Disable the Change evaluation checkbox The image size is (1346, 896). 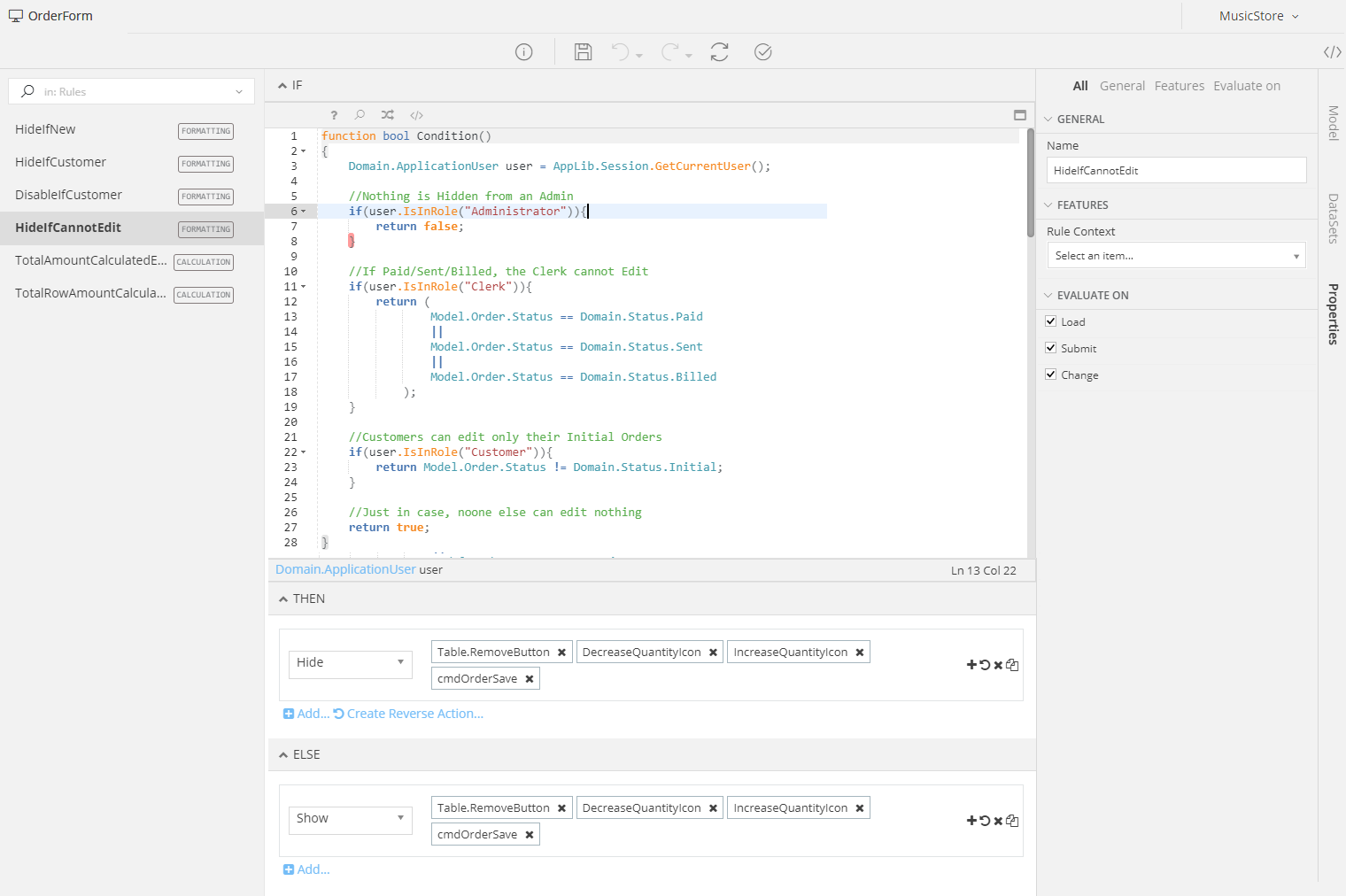pyautogui.click(x=1051, y=375)
